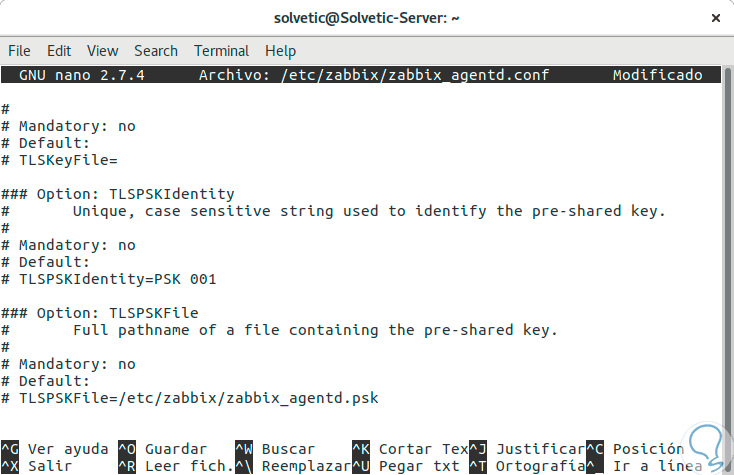Click the '# Default:' line above TLSPSKFile setting
The width and height of the screenshot is (734, 475).
(45, 381)
